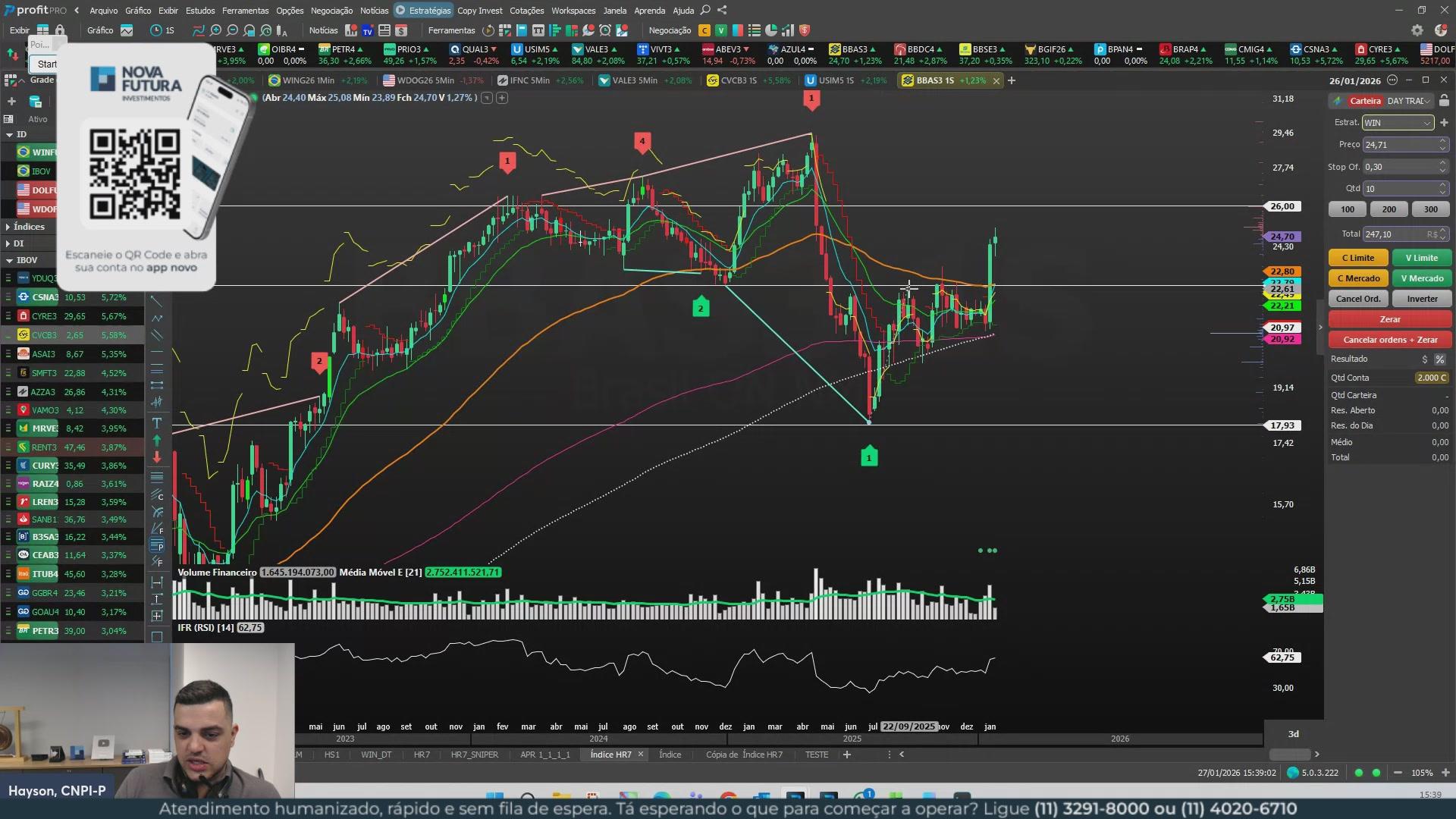Click the Preço input field

[x=1398, y=145]
